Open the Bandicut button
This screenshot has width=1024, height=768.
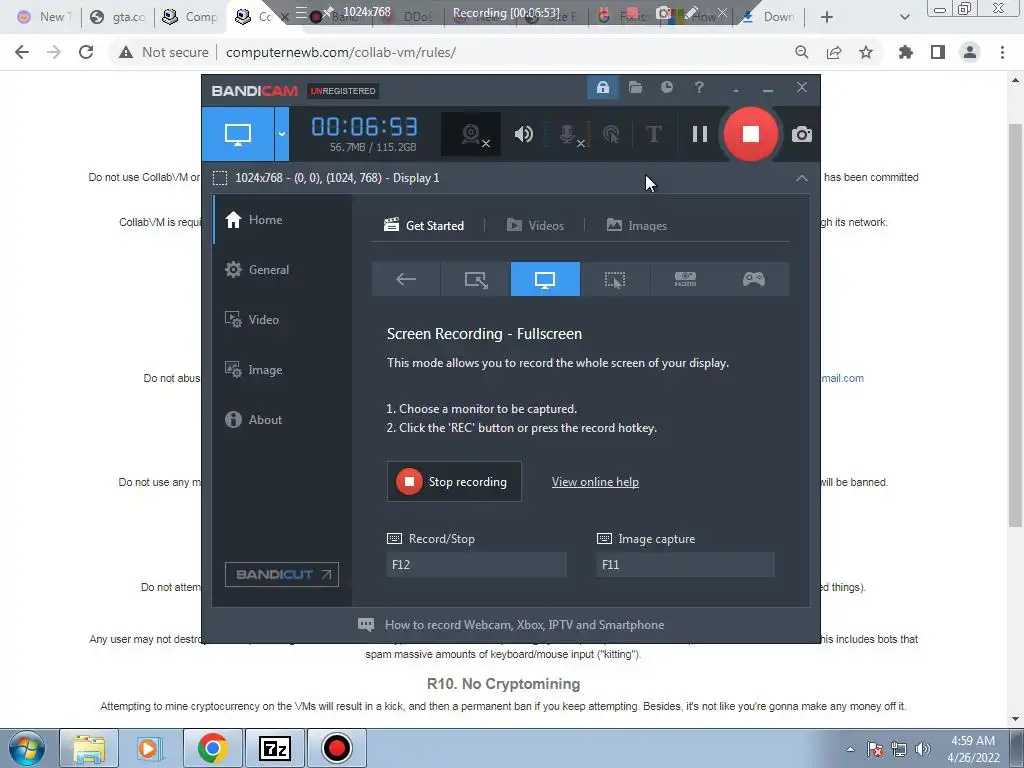pos(281,575)
